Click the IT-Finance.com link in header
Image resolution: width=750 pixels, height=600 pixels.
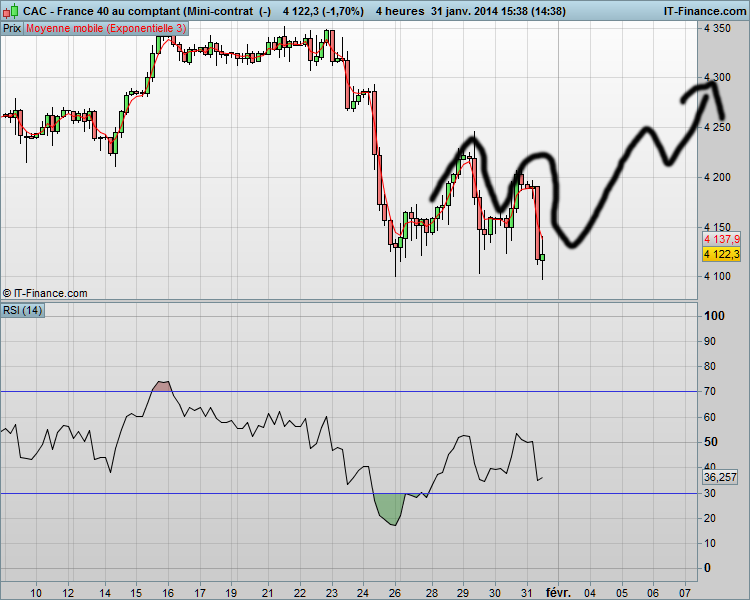point(704,11)
